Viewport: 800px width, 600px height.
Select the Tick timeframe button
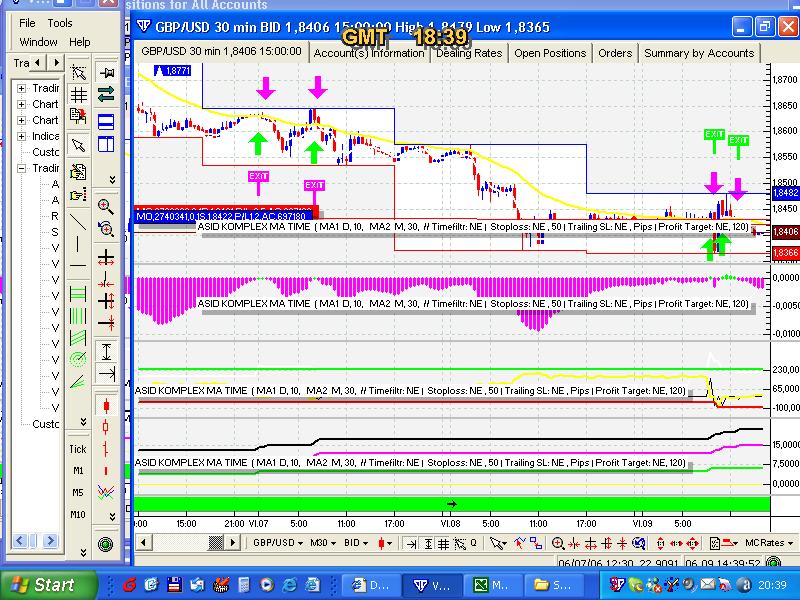78,449
